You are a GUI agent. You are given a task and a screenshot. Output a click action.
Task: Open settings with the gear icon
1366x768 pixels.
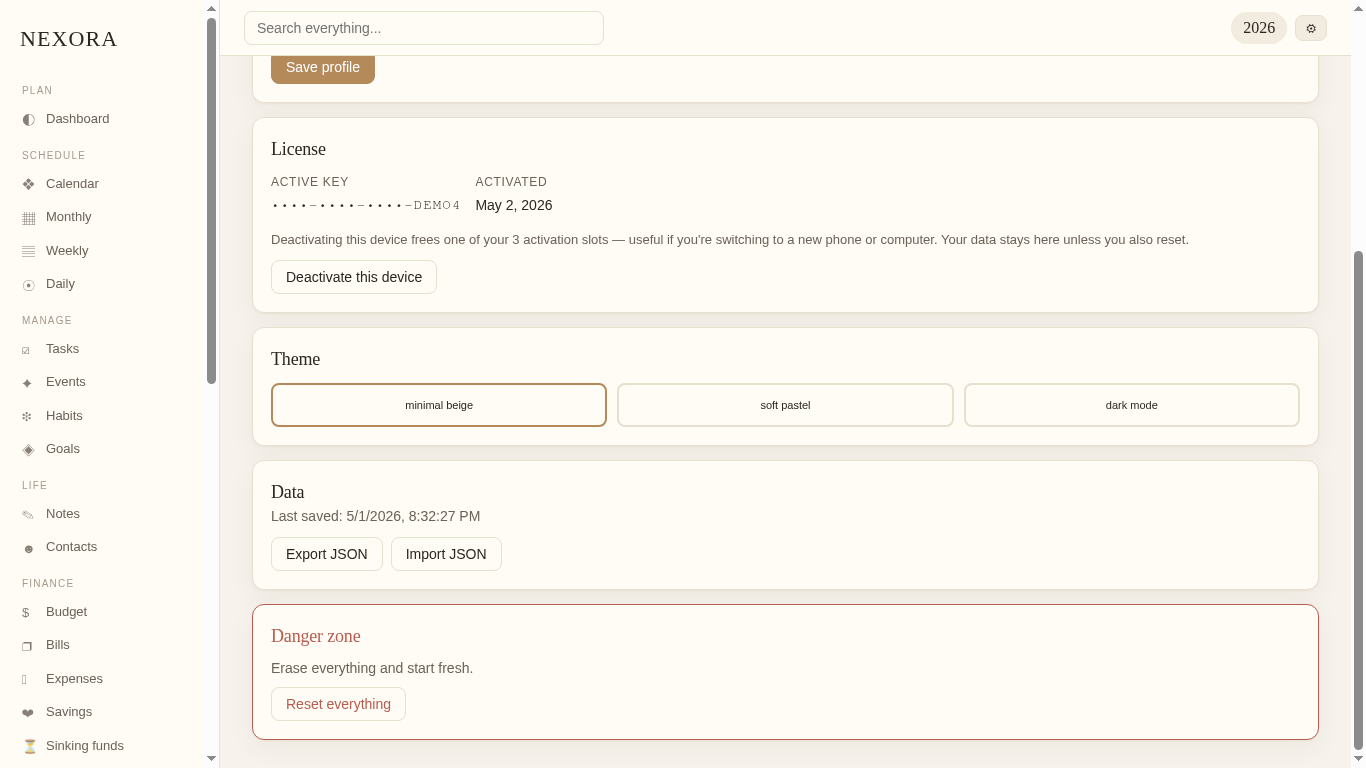point(1311,28)
